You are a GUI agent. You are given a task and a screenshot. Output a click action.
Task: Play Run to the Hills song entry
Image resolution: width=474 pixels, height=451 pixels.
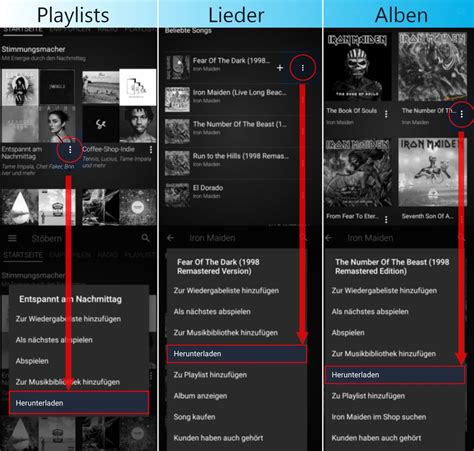point(236,163)
